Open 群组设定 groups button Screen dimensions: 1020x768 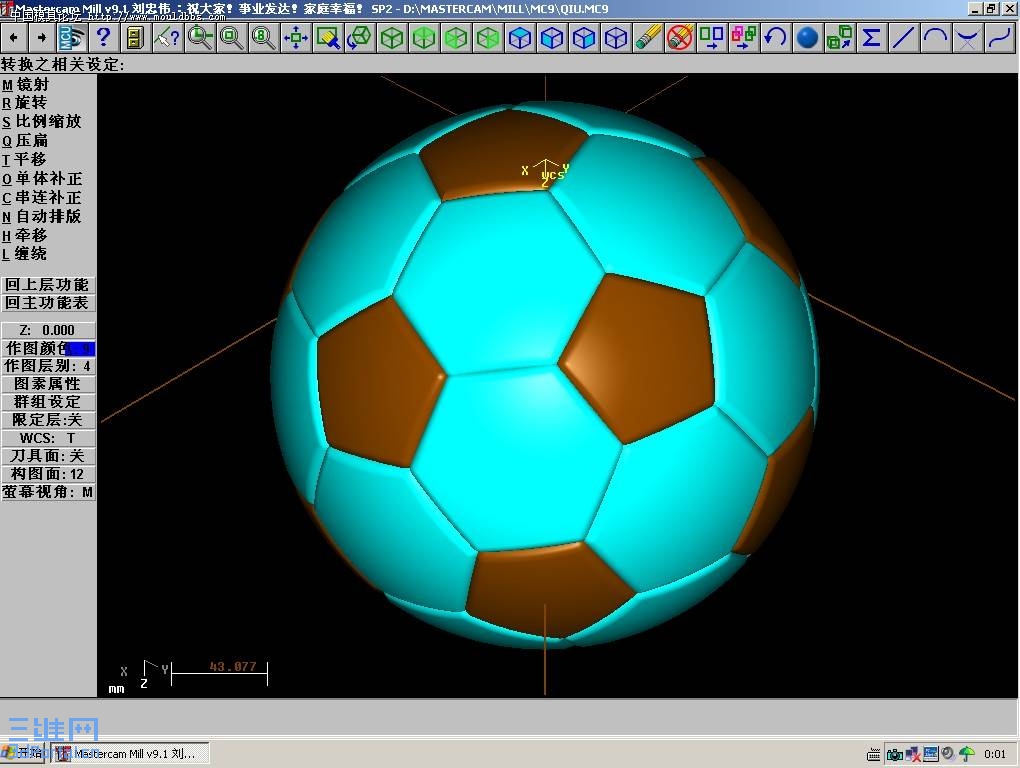pos(48,403)
